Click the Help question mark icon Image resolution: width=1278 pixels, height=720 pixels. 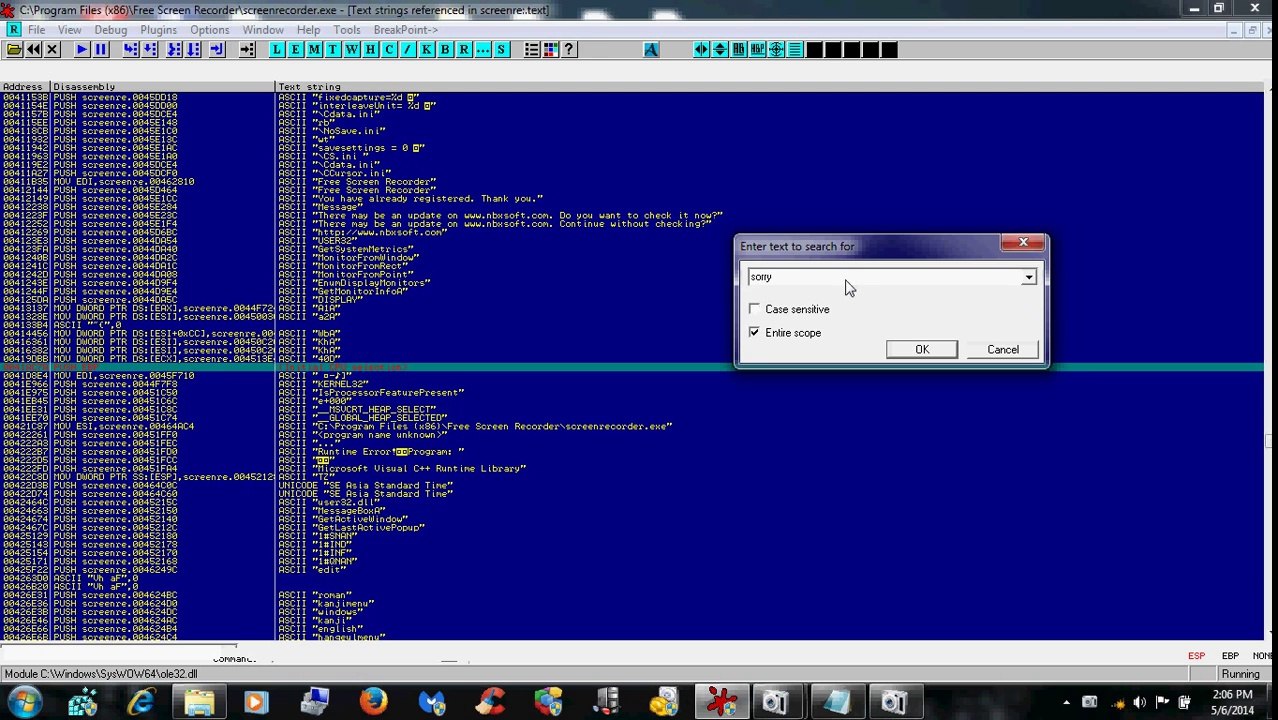[569, 50]
